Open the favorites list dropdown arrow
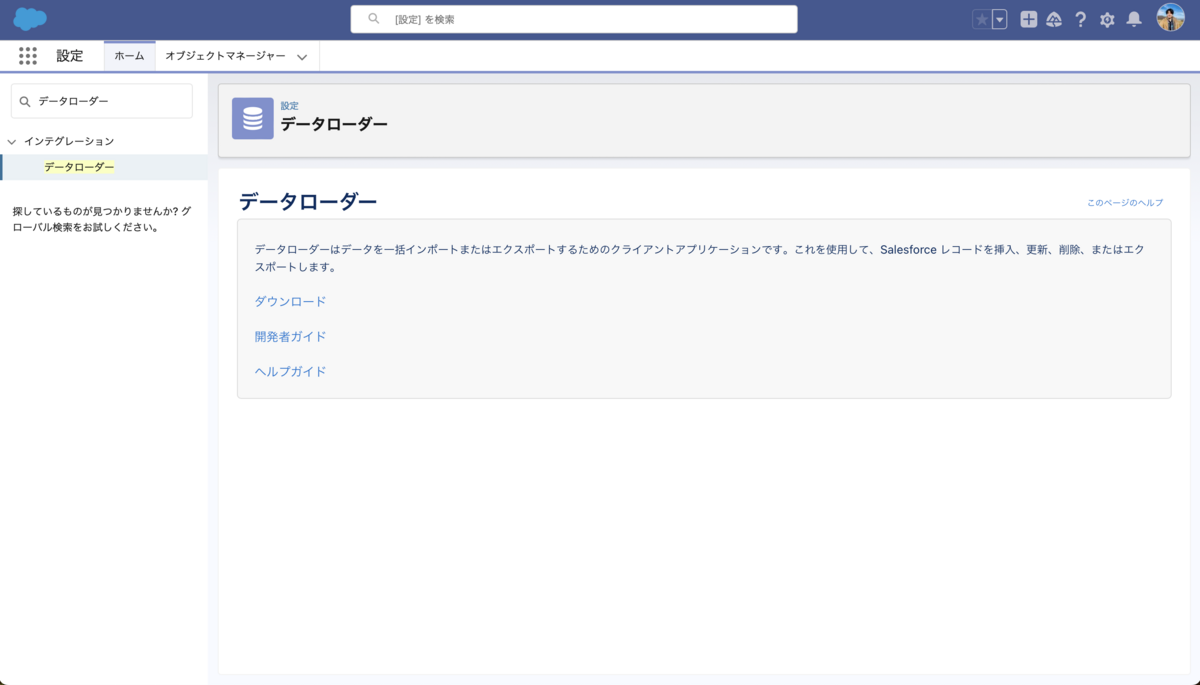 (999, 19)
